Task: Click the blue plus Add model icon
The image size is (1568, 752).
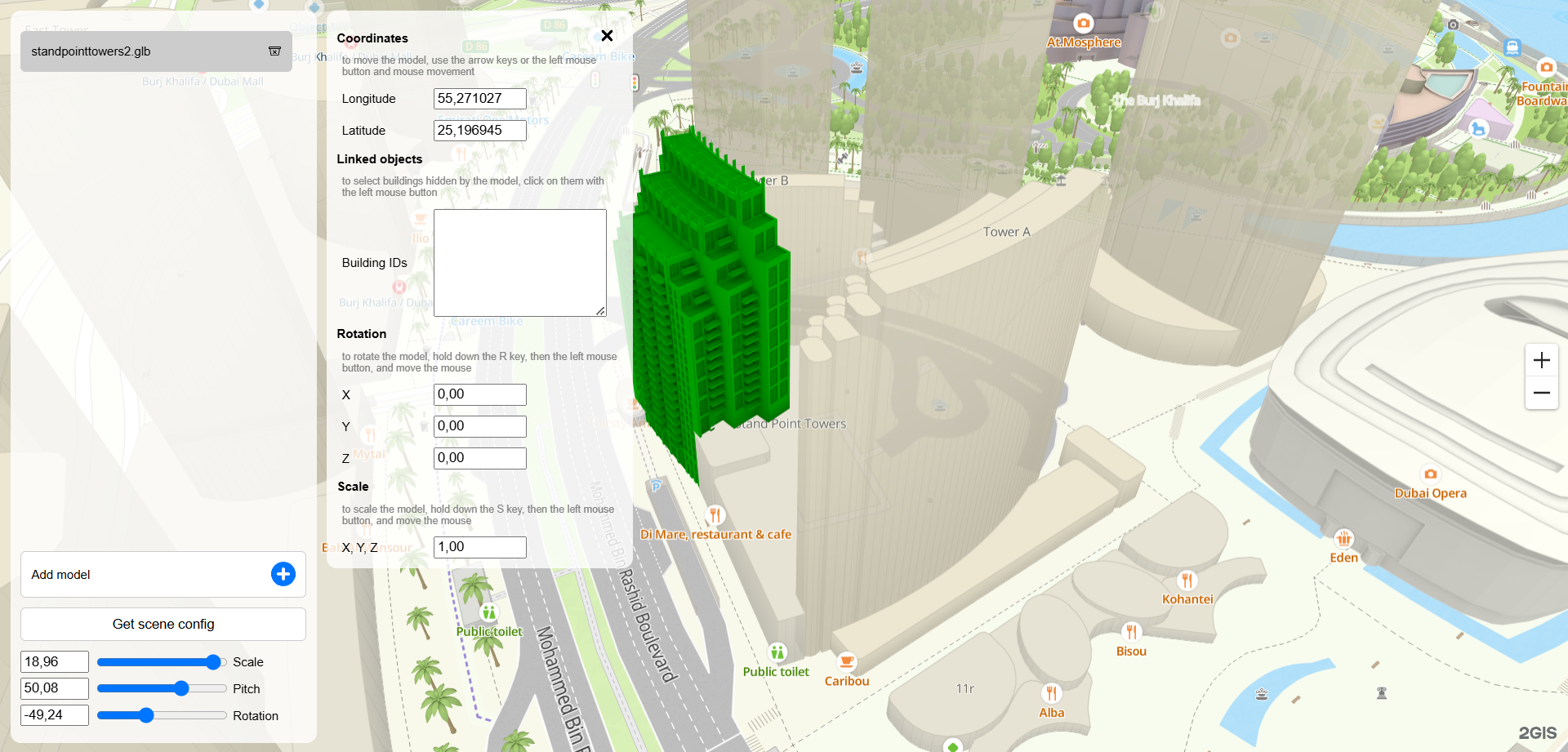Action: point(283,574)
